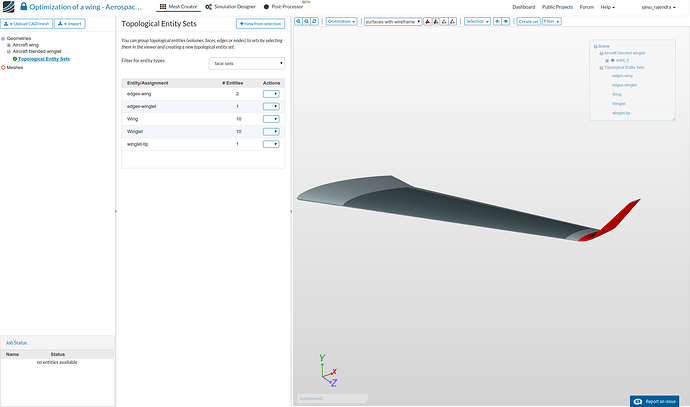Toggle visibility eye for solid_0 in scene tree

click(x=612, y=60)
